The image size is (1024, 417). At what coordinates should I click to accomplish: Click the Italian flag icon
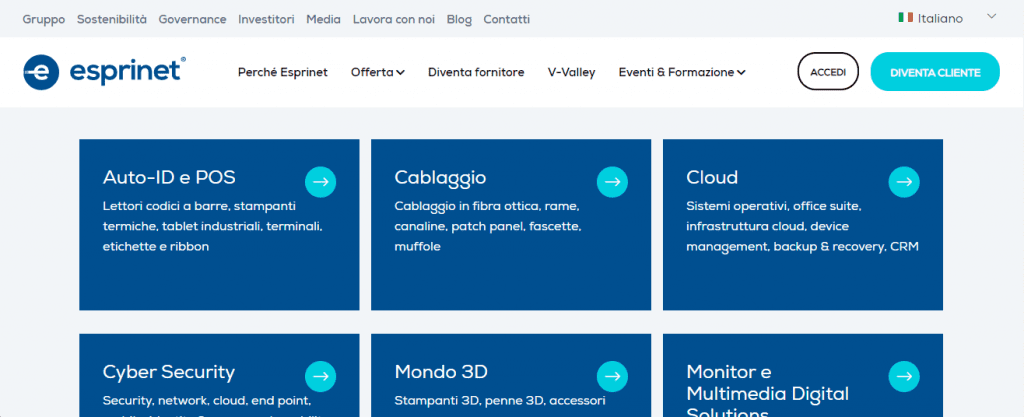(905, 18)
